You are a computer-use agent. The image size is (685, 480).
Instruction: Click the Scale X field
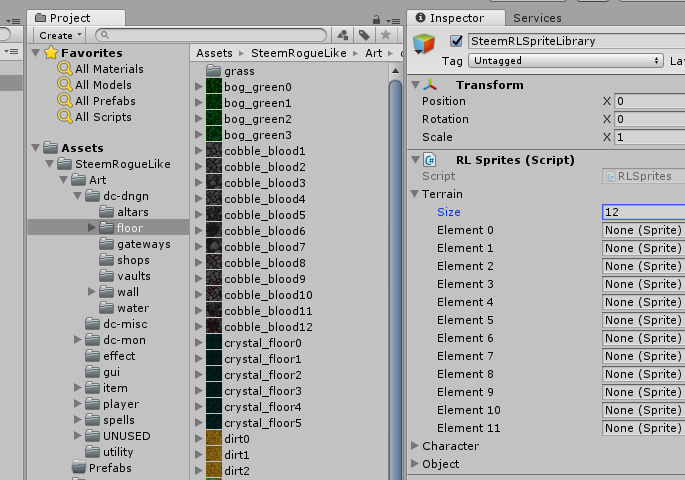[650, 137]
